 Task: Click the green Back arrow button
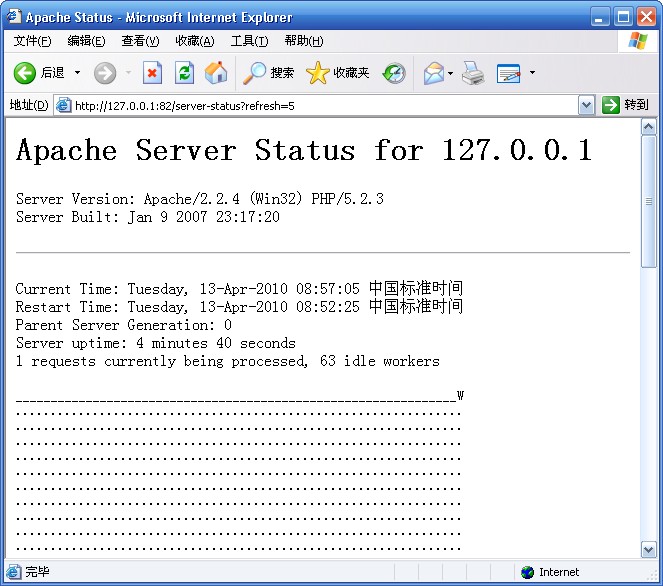pos(25,73)
